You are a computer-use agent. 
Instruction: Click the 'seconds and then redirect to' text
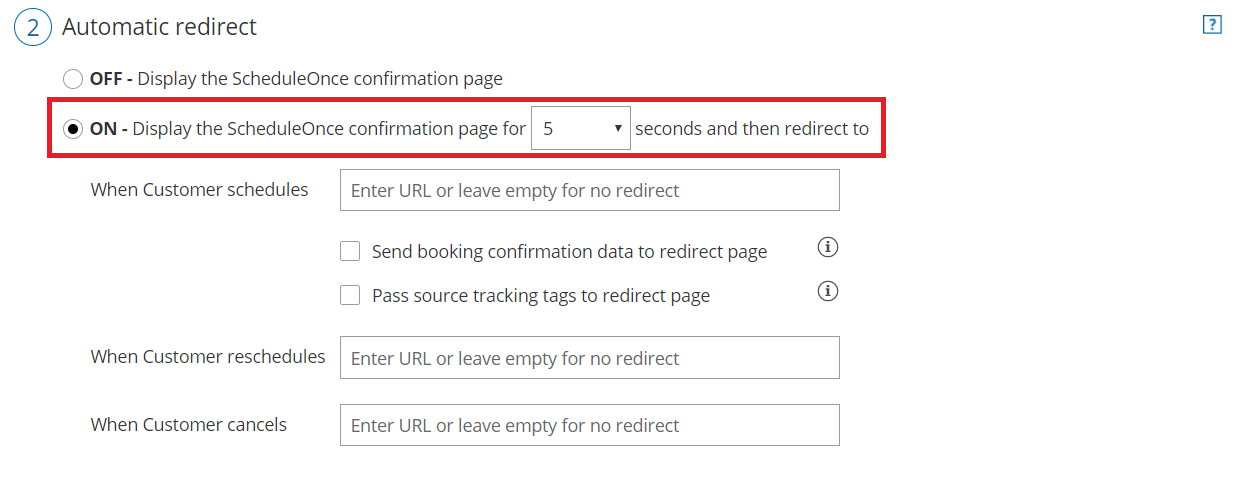751,129
